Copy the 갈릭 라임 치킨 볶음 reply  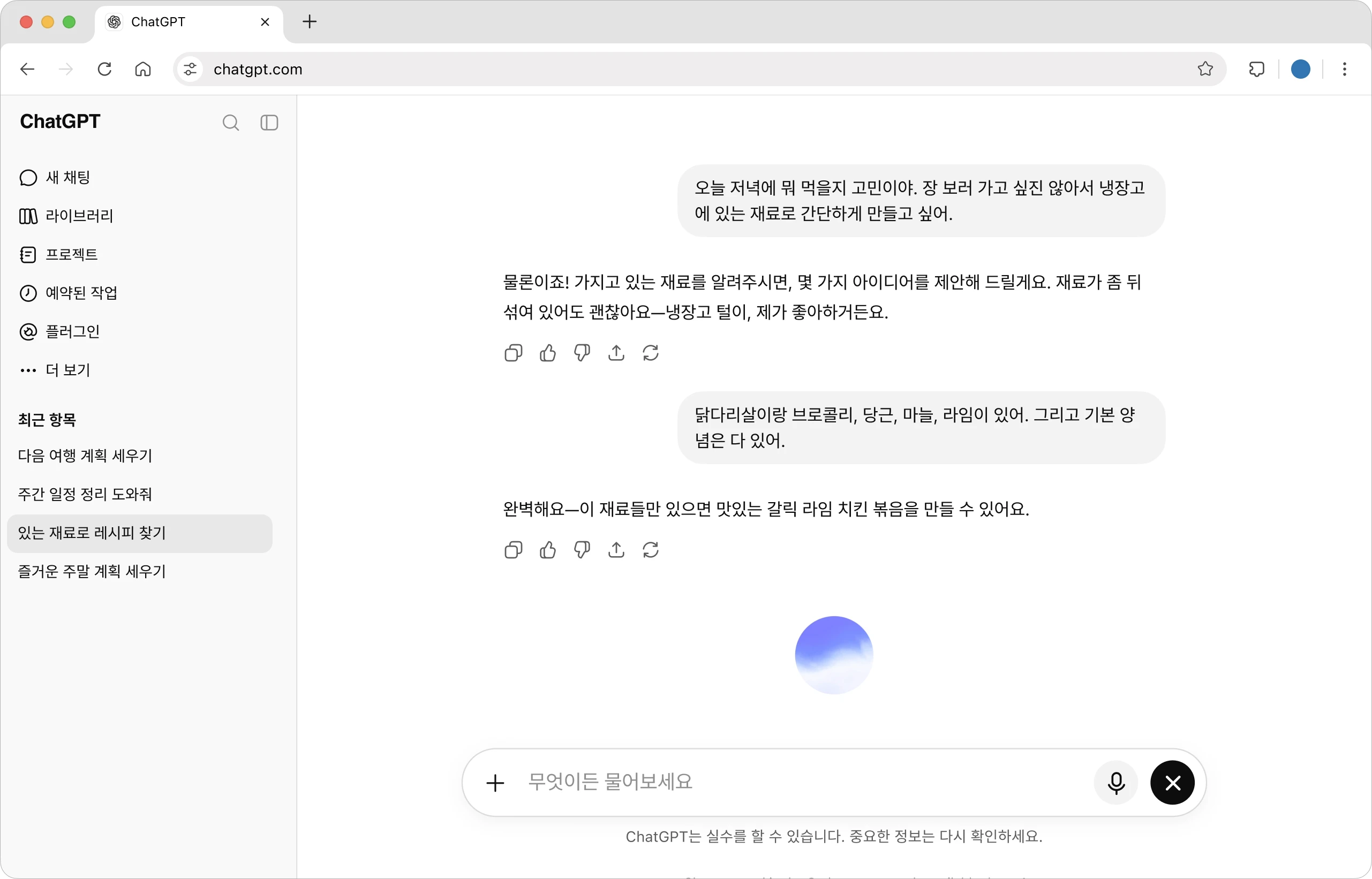tap(513, 550)
